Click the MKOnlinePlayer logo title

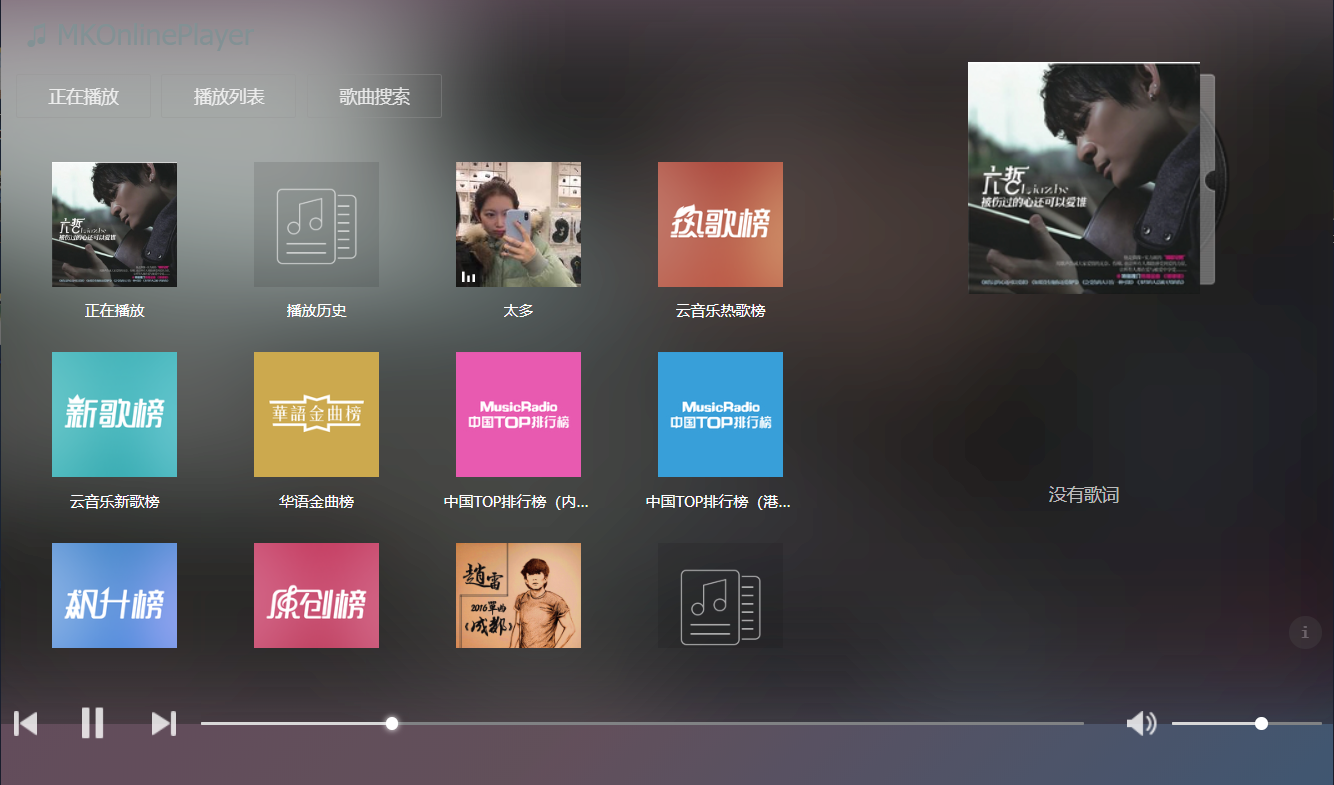click(140, 36)
